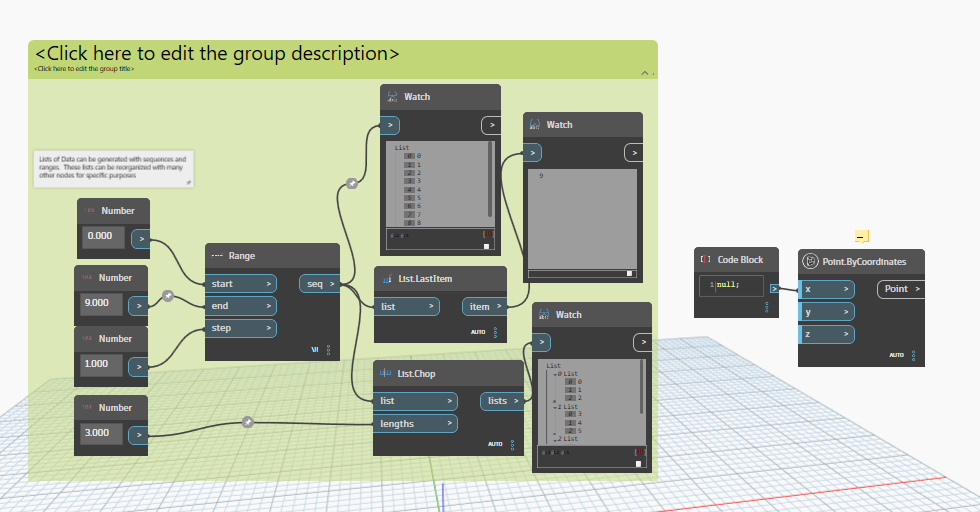
Task: Click the List.Chop lists output port
Action: click(502, 401)
